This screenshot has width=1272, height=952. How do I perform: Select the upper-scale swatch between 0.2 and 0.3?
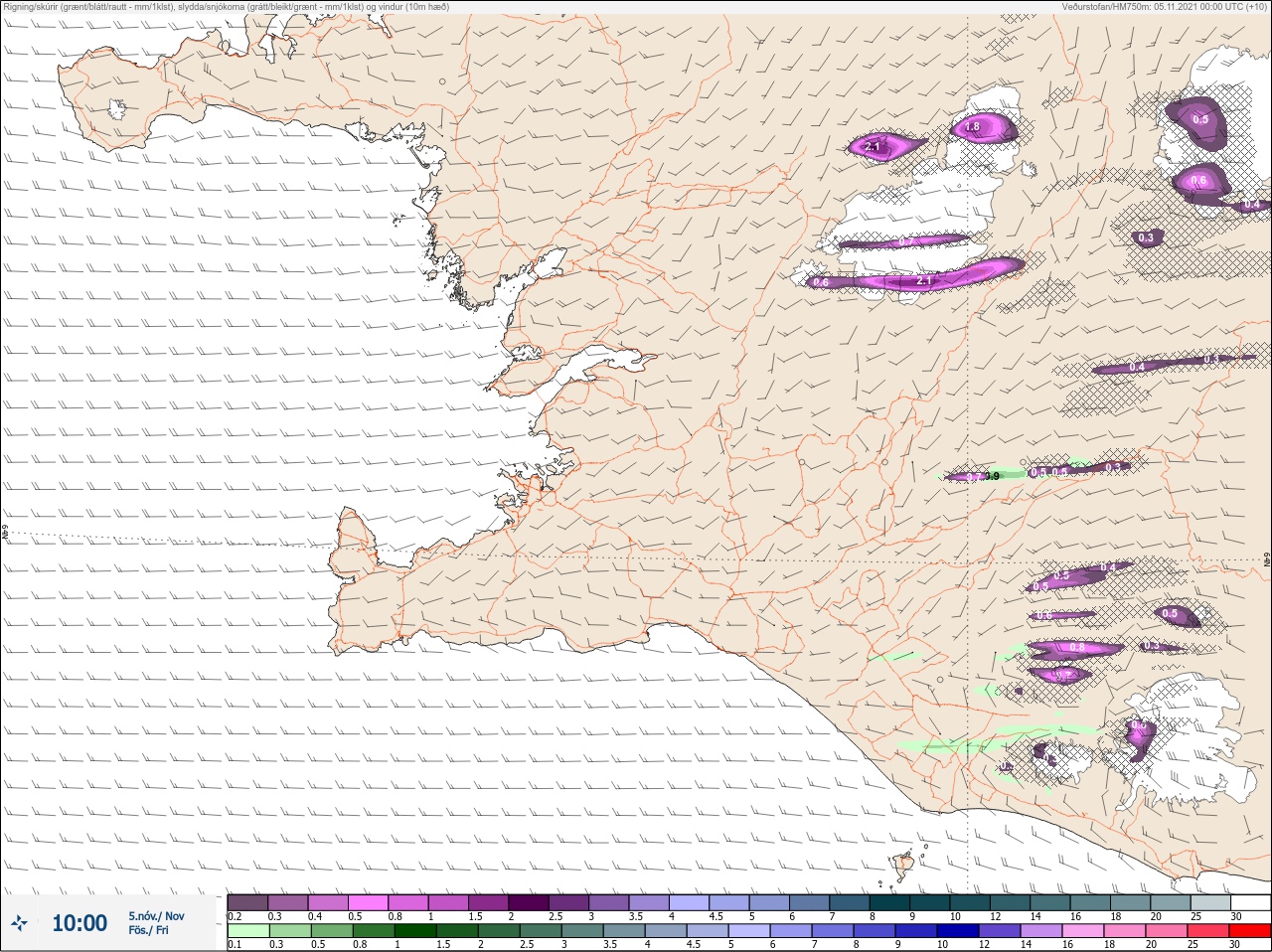coord(247,902)
